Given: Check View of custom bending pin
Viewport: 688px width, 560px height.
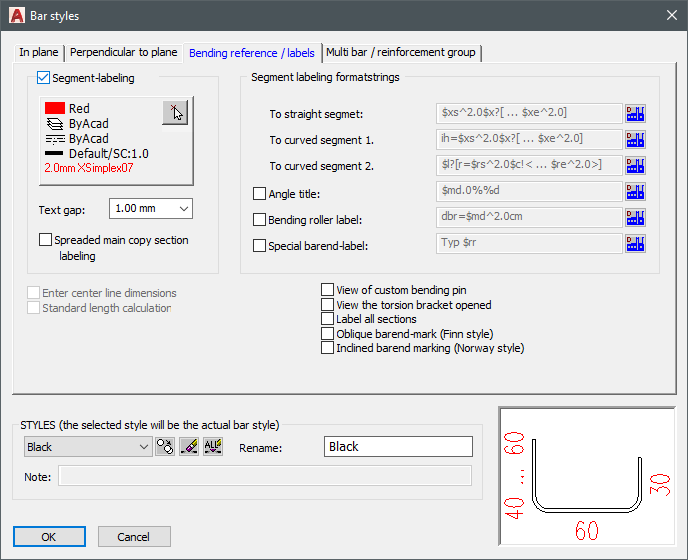Looking at the screenshot, I should pos(327,290).
